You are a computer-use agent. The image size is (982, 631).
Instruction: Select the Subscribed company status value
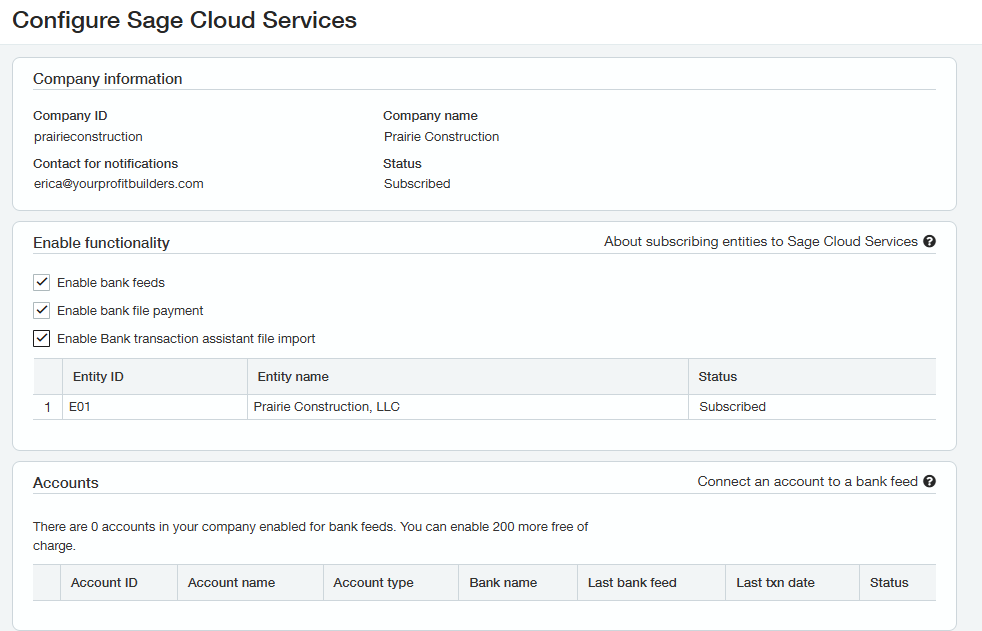[x=417, y=183]
